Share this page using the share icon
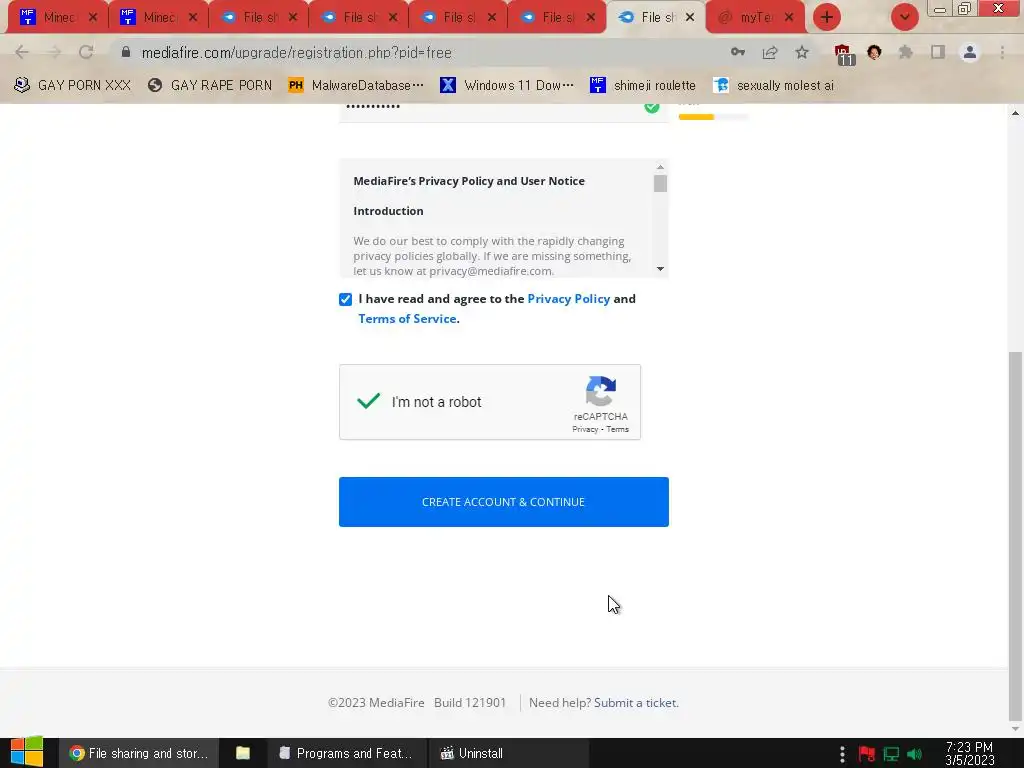 pyautogui.click(x=770, y=52)
